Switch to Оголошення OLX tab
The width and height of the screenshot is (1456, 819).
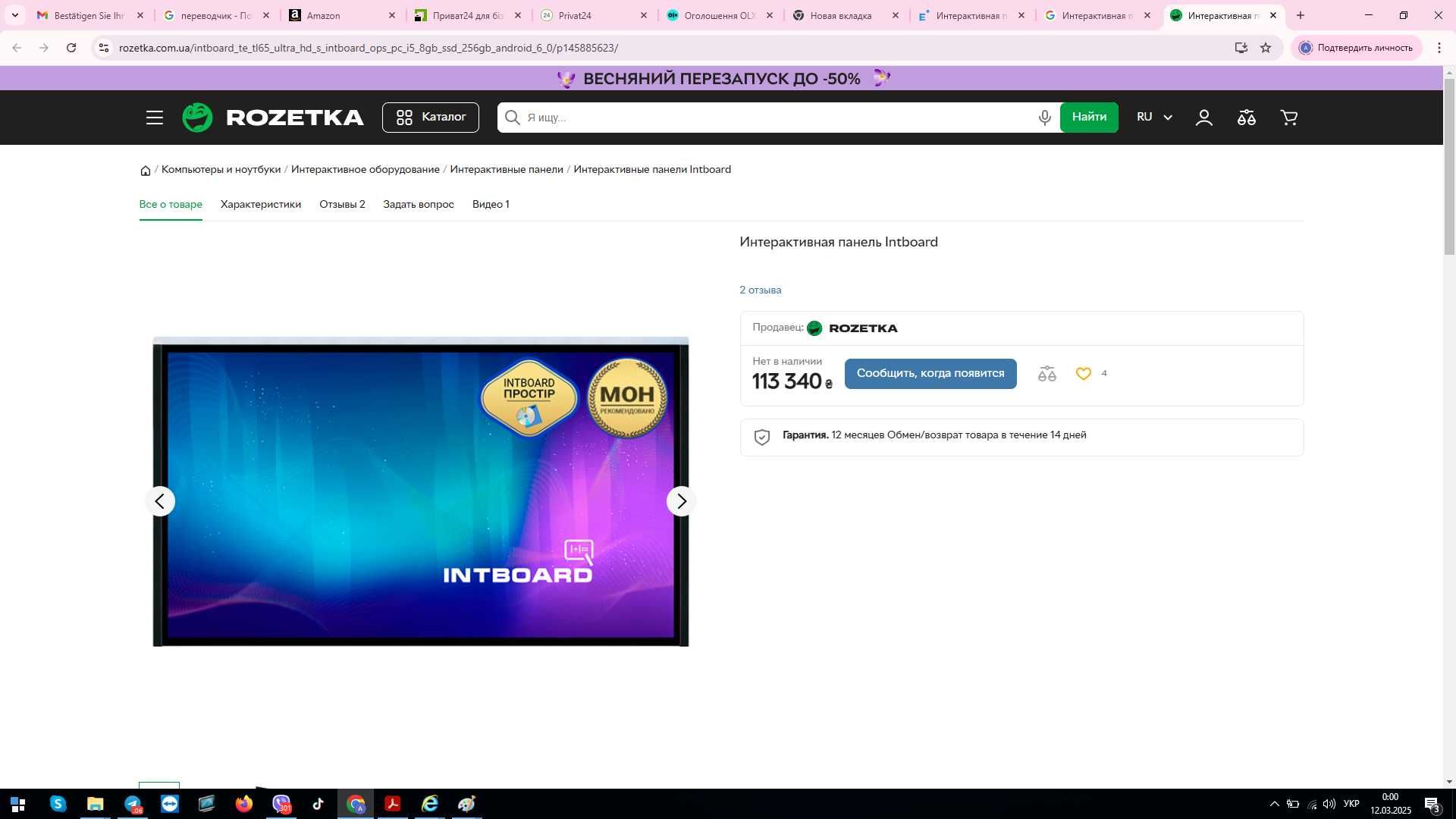(719, 15)
